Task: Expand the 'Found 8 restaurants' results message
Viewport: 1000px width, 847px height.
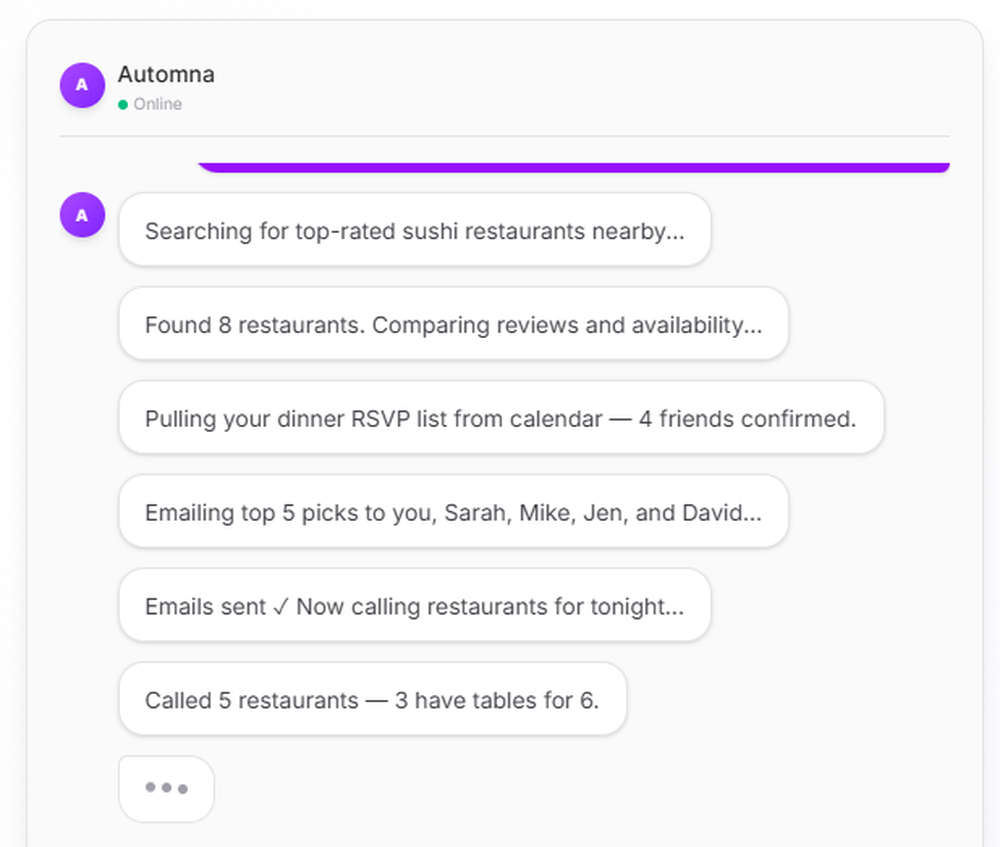Action: (452, 324)
